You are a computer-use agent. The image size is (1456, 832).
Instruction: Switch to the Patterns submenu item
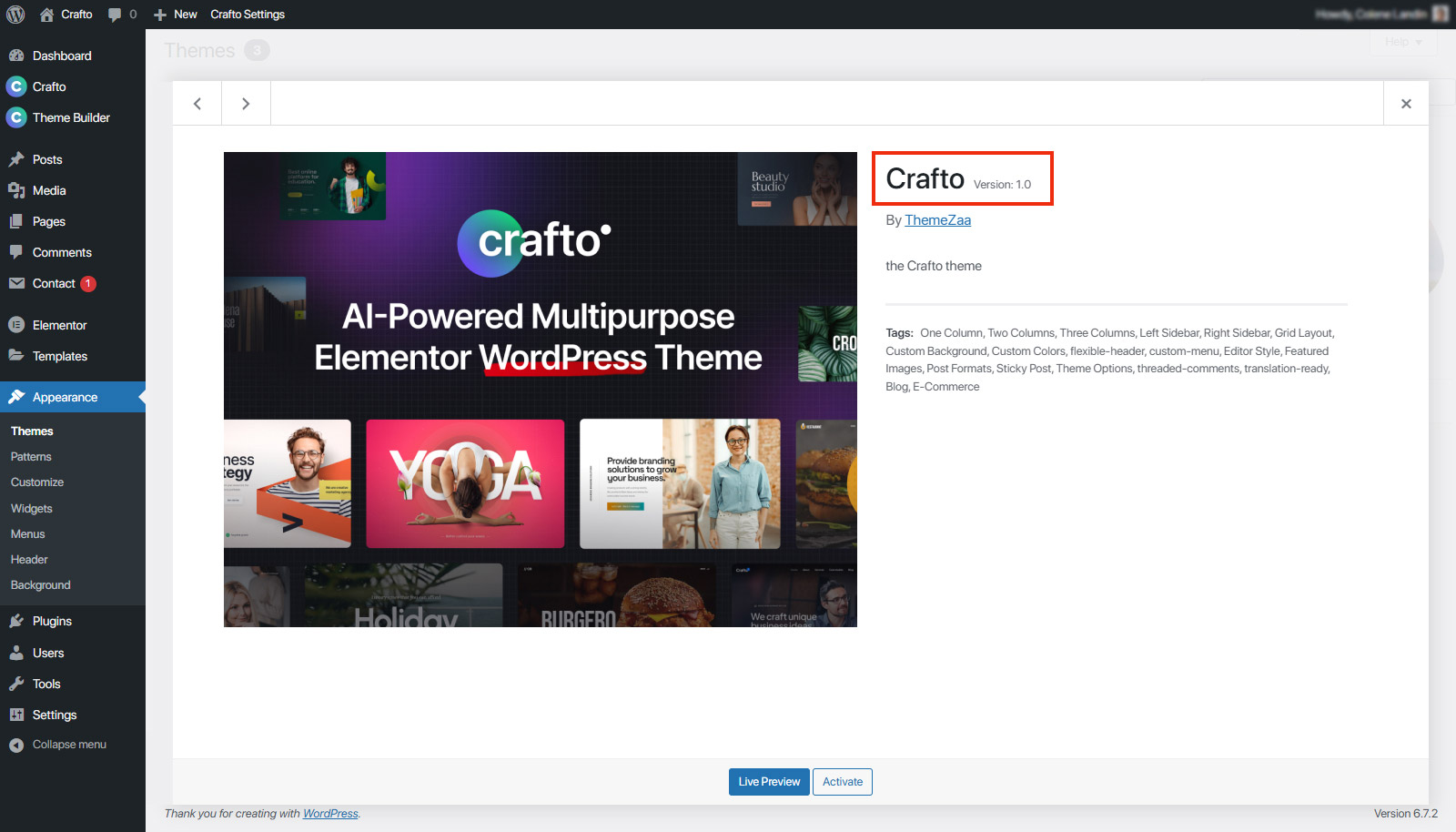[31, 456]
